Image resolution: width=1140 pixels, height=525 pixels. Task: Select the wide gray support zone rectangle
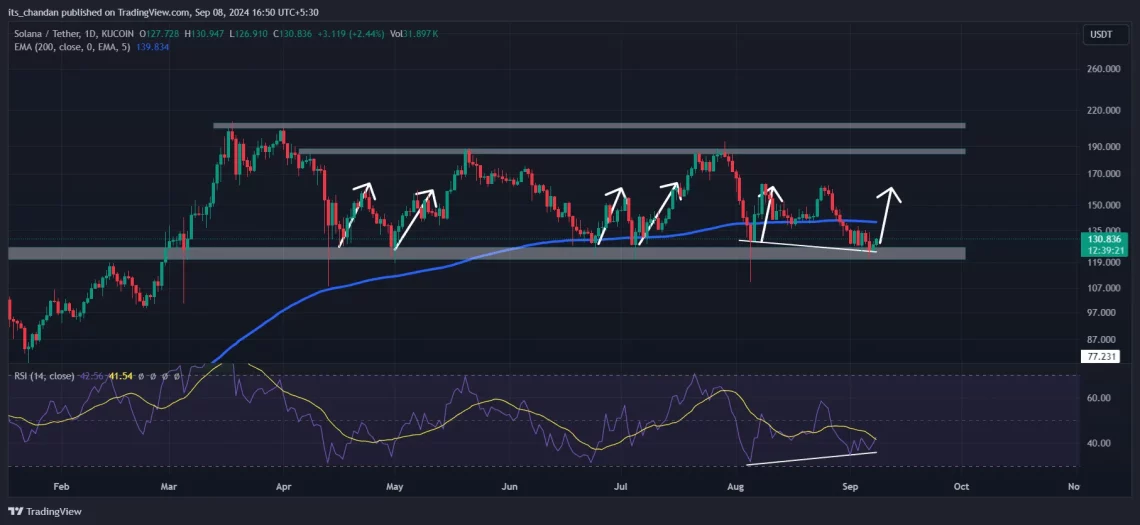pos(486,253)
